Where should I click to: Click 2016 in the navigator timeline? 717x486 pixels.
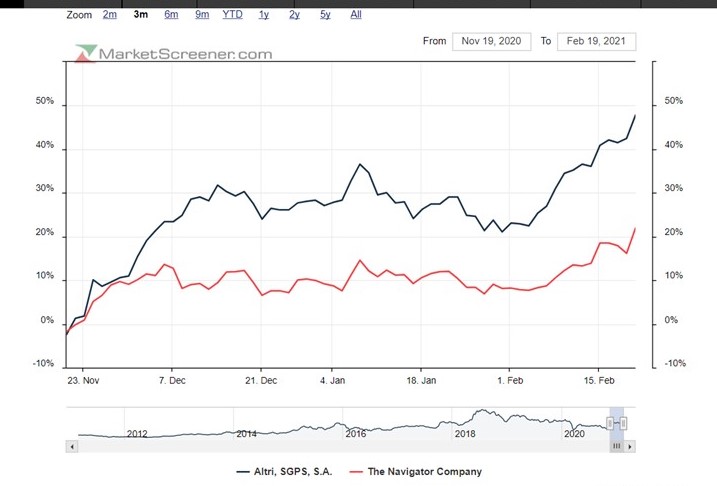pyautogui.click(x=356, y=433)
